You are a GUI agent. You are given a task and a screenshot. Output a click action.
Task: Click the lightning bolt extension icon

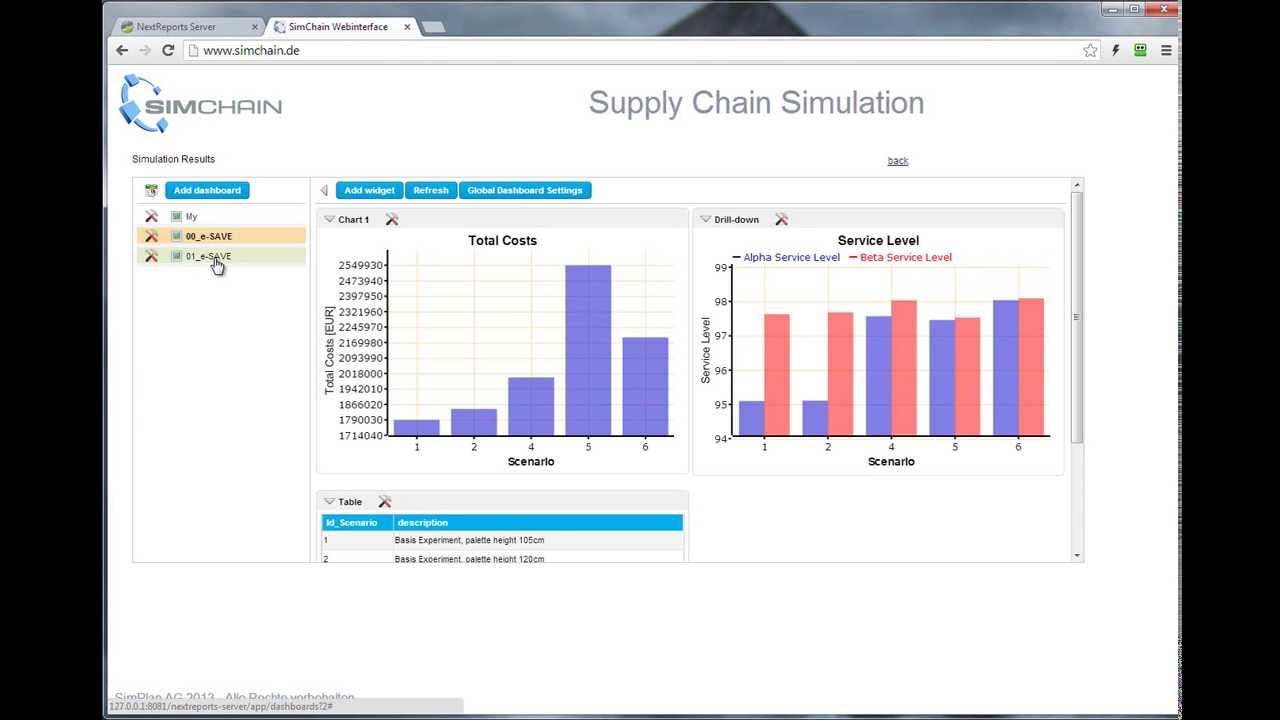(1116, 50)
